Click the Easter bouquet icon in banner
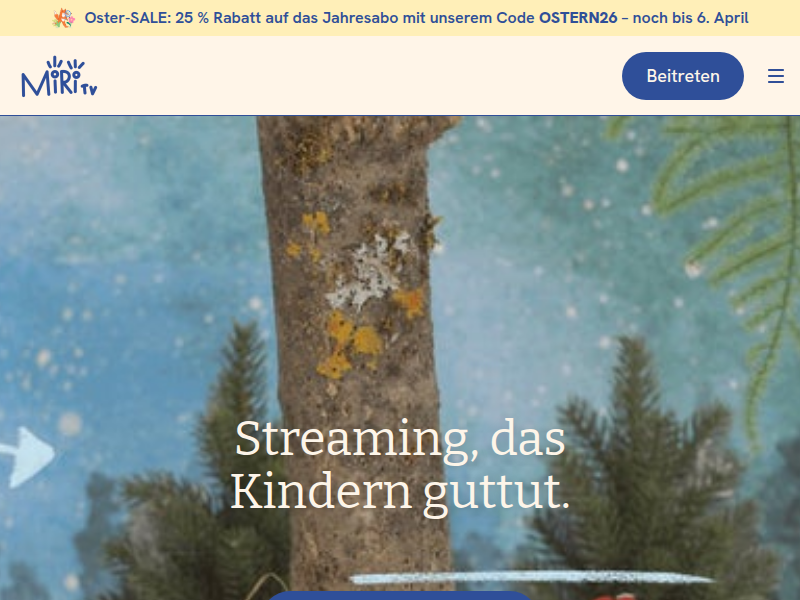The height and width of the screenshot is (600, 800). pos(64,18)
